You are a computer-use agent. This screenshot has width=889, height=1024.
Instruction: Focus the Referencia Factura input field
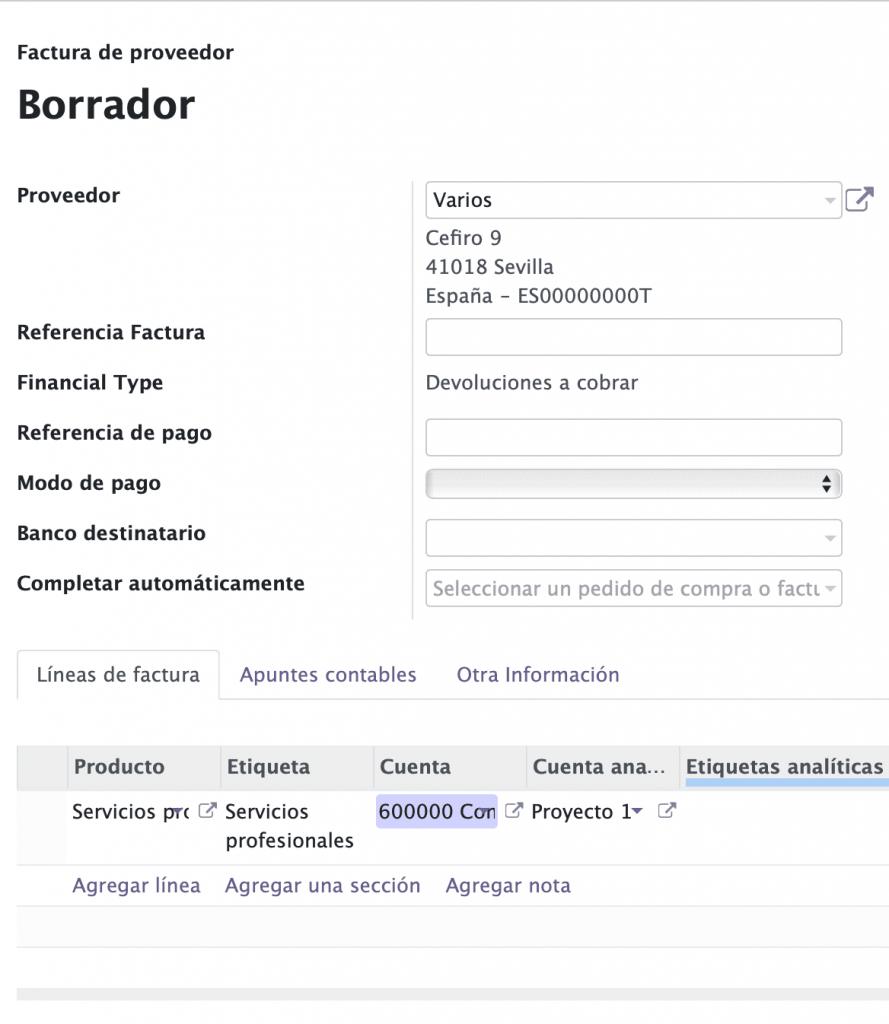click(634, 337)
